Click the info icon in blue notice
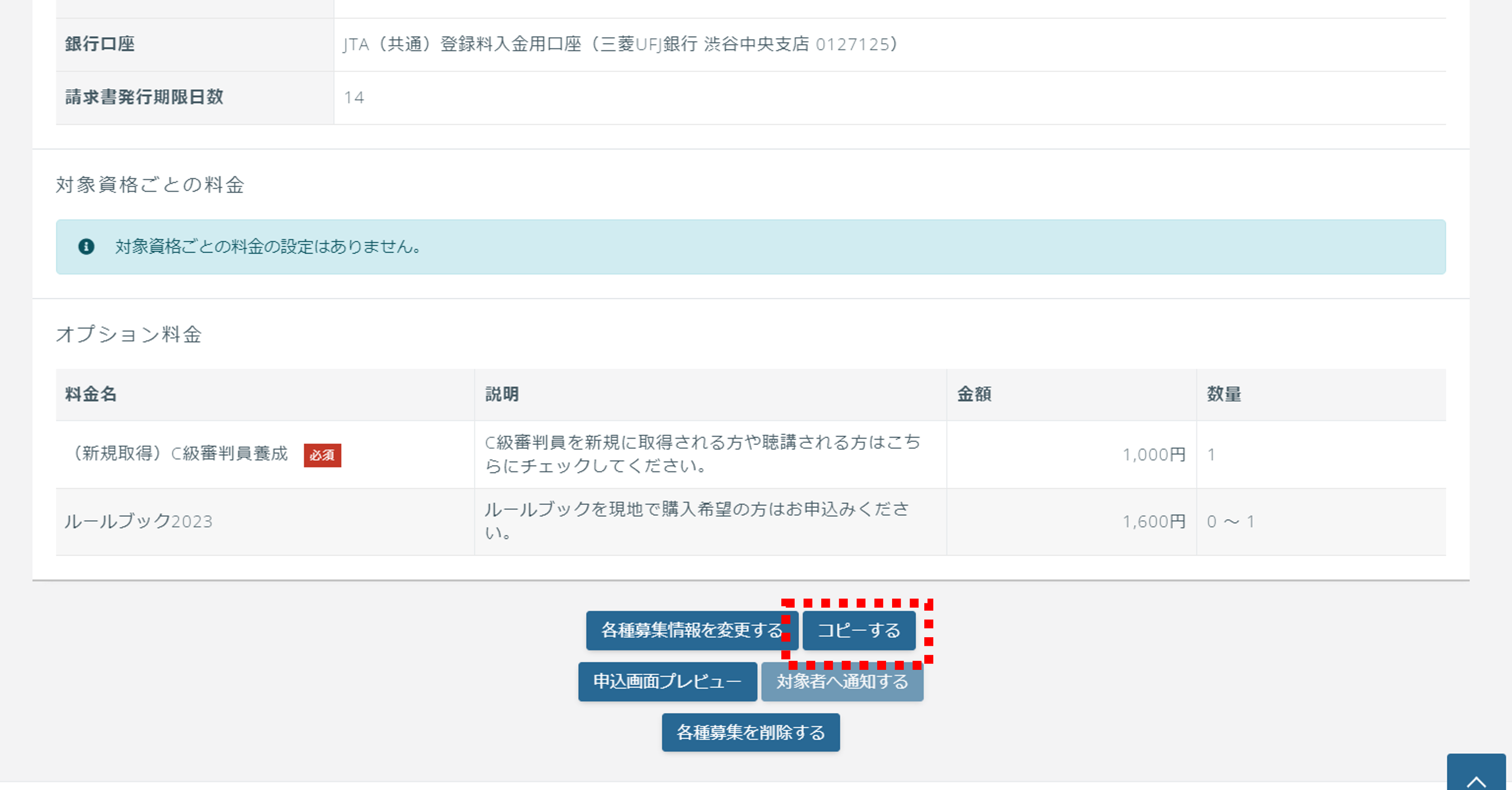Viewport: 1512px width, 790px height. [86, 247]
